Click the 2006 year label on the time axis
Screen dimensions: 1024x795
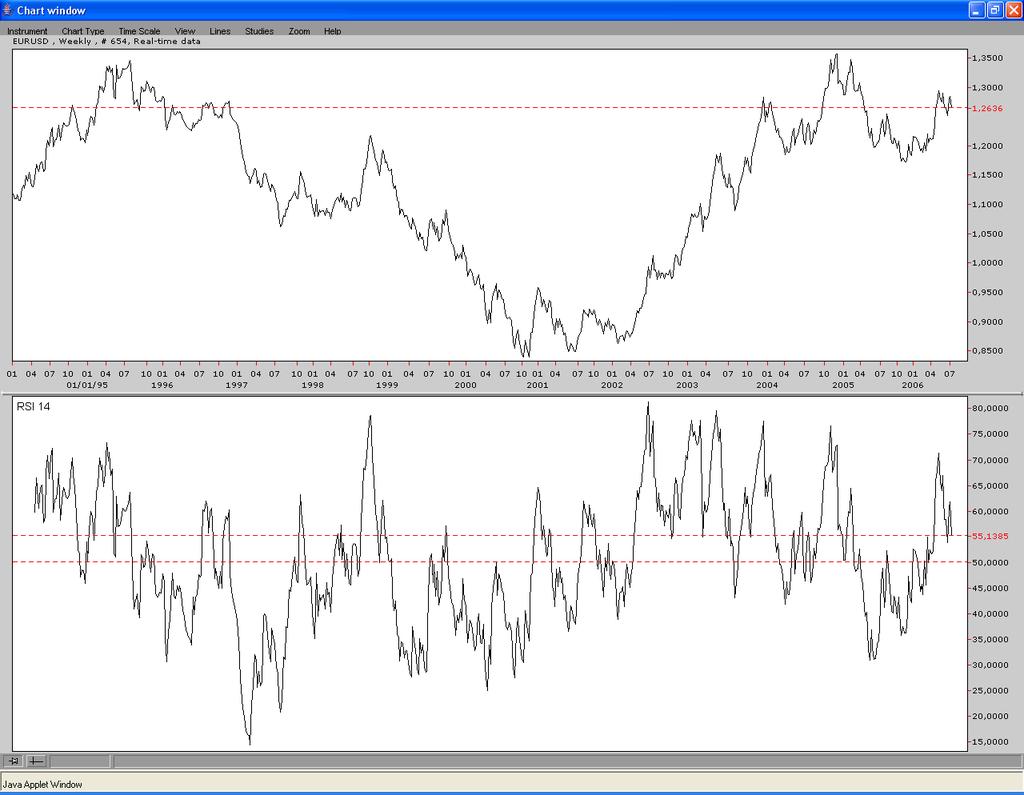click(912, 385)
